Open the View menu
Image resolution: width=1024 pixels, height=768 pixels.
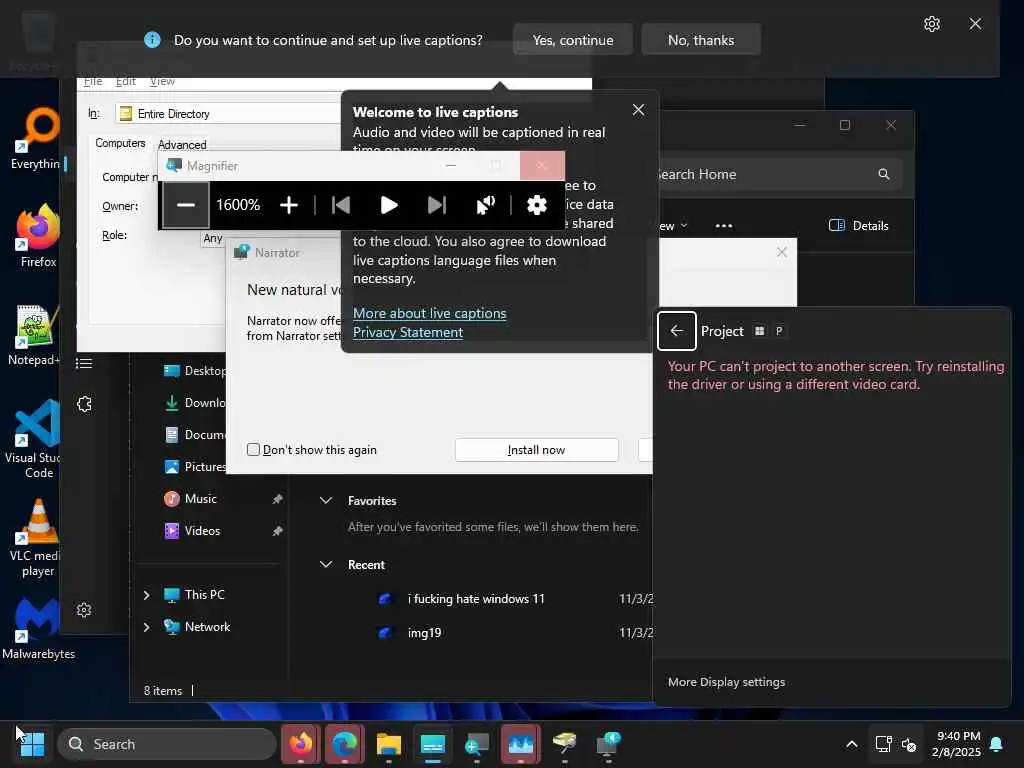click(x=162, y=81)
